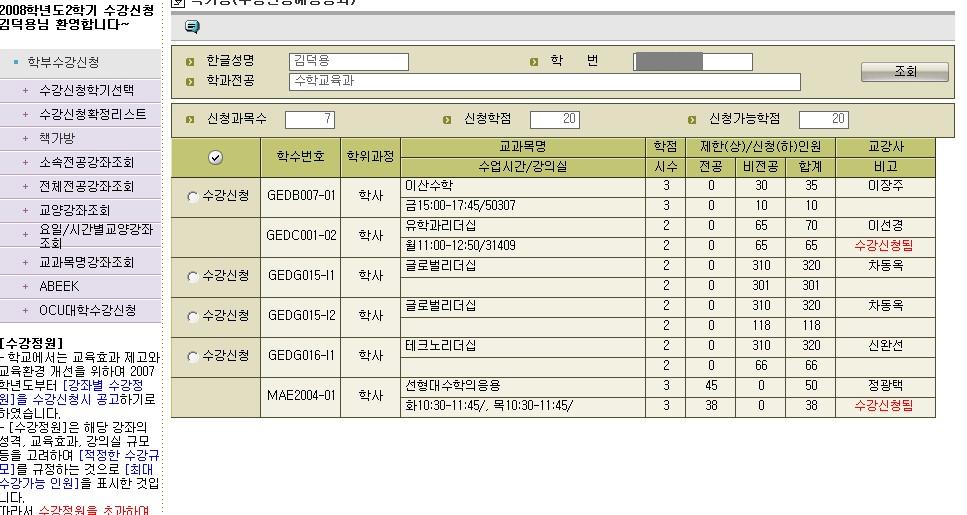Open 교양강좌조회 sidebar menu
Screen dimensions: 967x515
(x=75, y=210)
